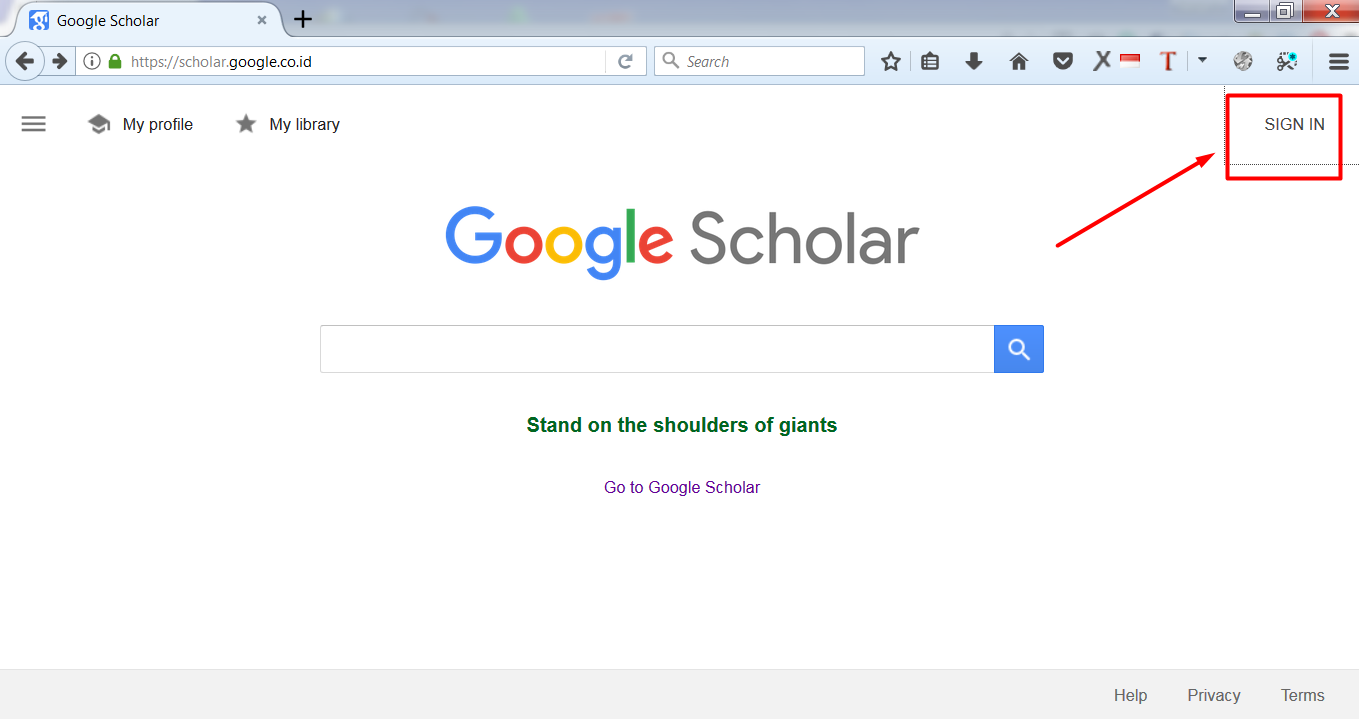Bookmark this page with the star icon
Viewport: 1359px width, 719px height.
890,62
